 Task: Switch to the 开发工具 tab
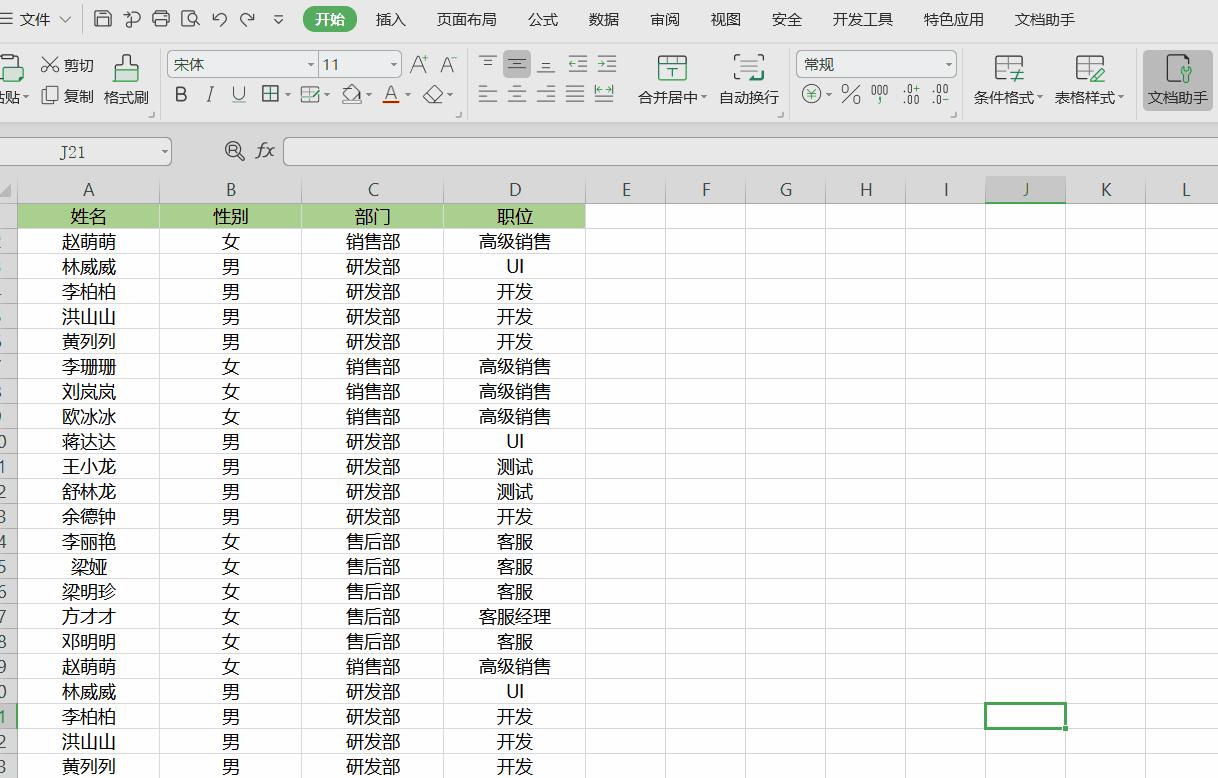click(863, 19)
